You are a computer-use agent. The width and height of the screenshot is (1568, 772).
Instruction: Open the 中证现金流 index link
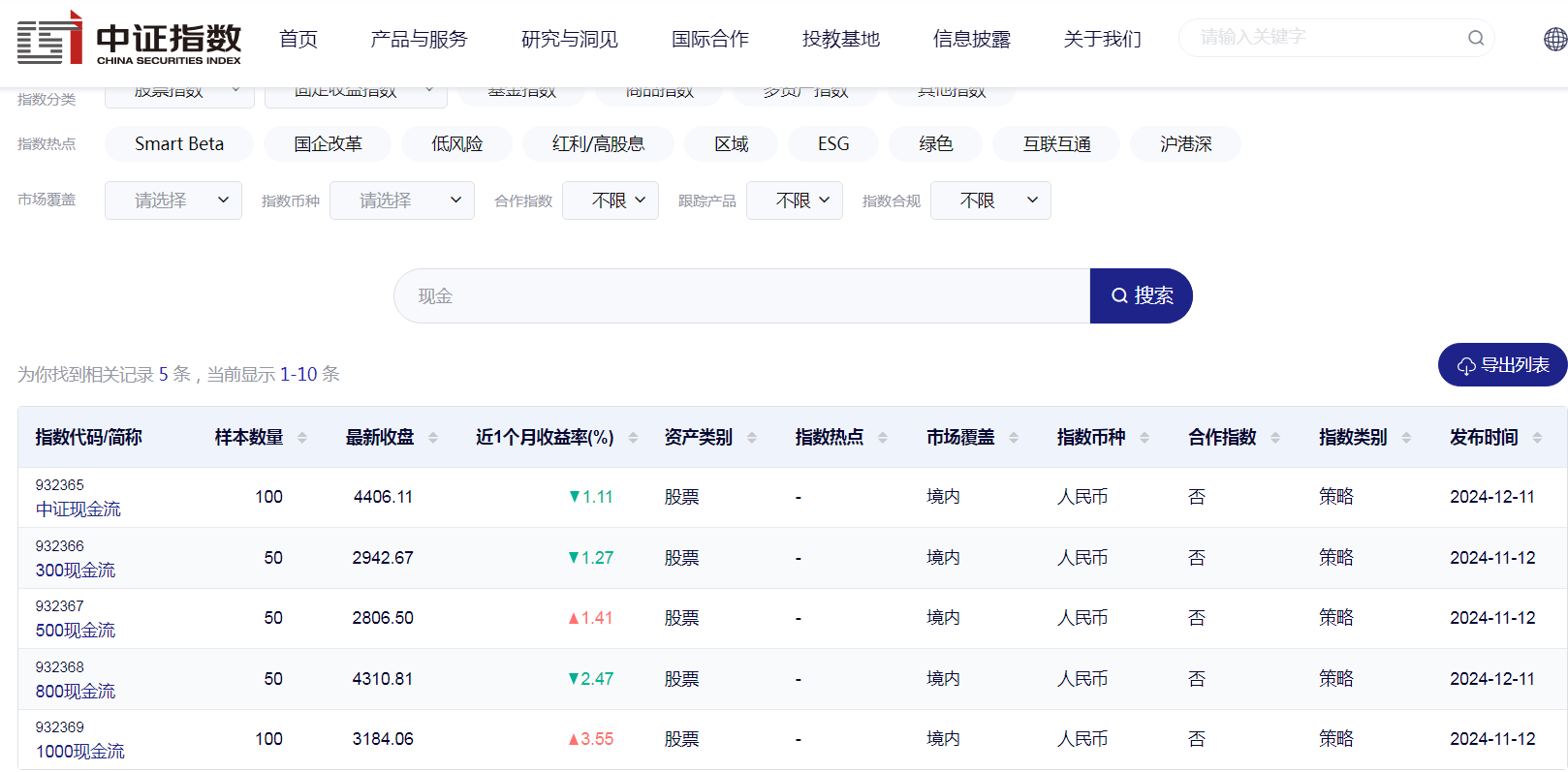[x=78, y=510]
